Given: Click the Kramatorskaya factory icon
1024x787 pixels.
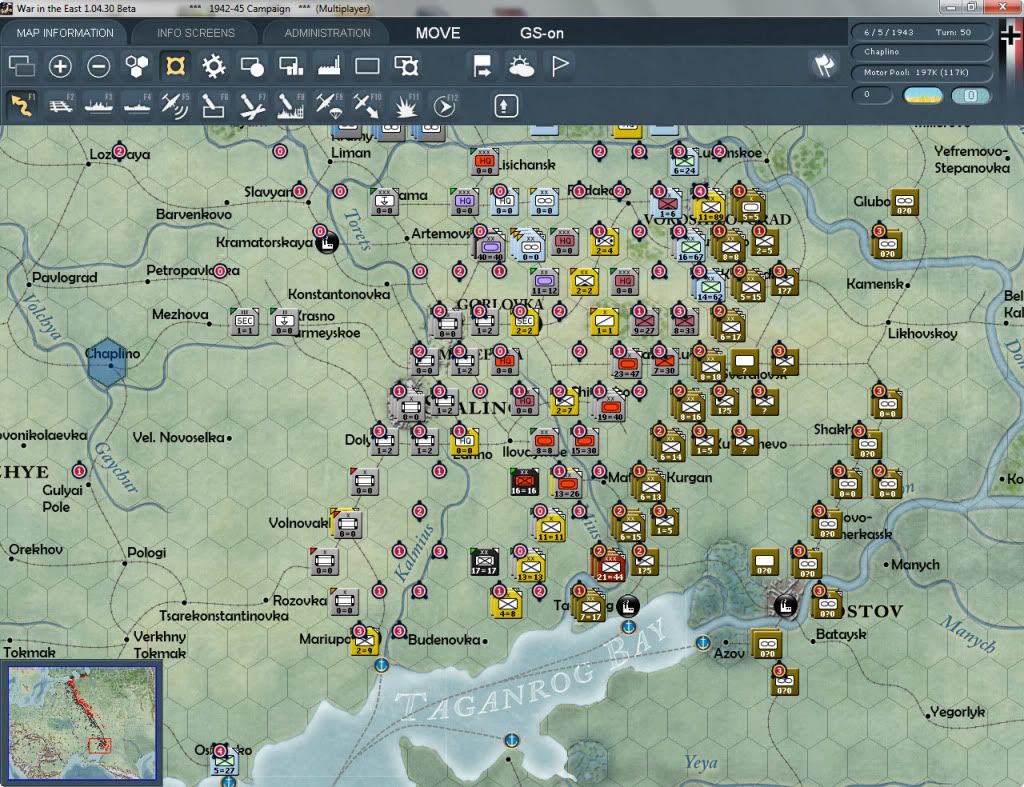Looking at the screenshot, I should pyautogui.click(x=327, y=243).
